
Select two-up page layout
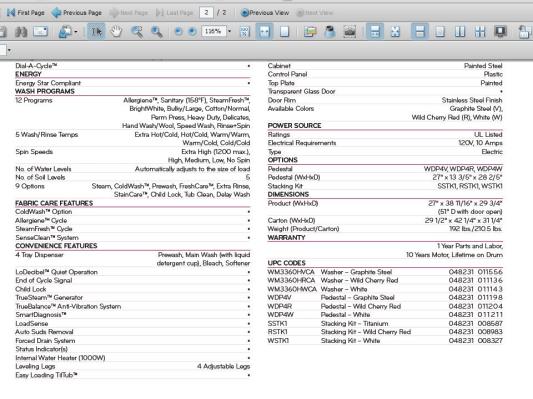[x=460, y=32]
